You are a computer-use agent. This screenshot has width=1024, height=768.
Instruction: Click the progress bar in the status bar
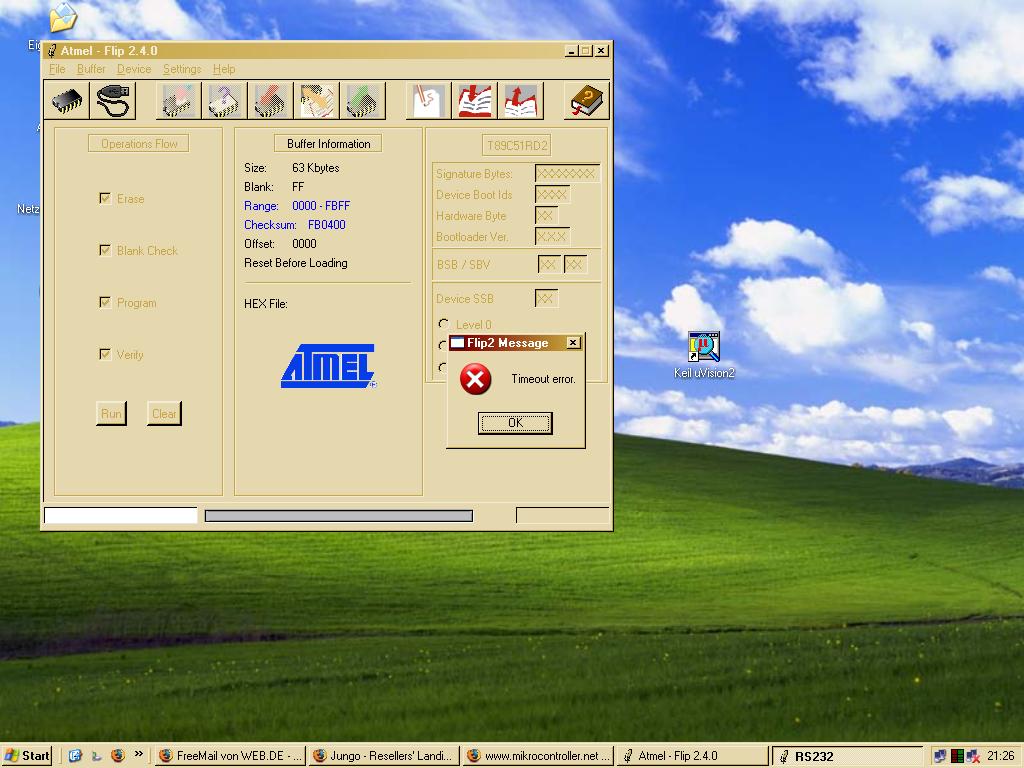coord(338,516)
